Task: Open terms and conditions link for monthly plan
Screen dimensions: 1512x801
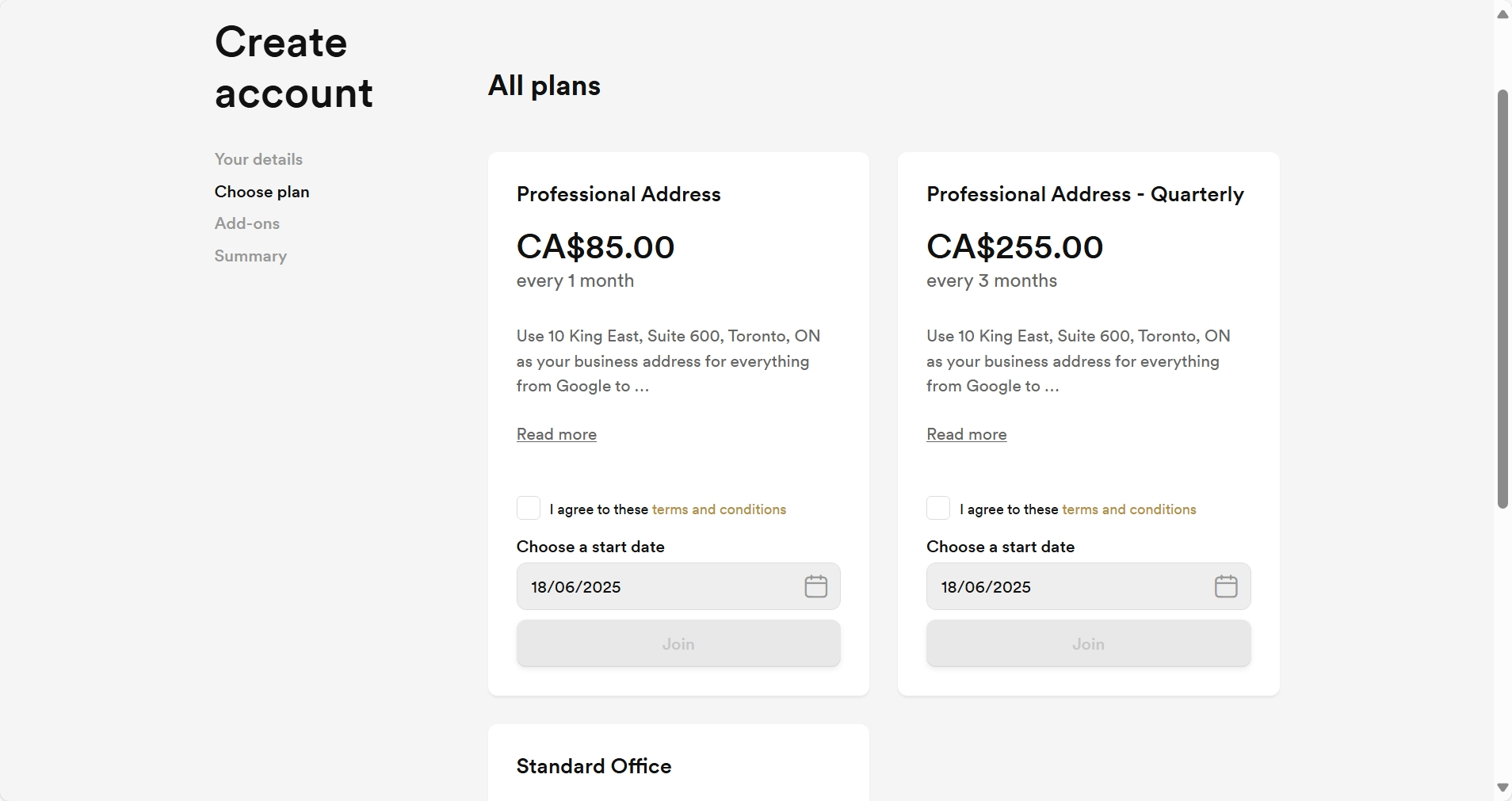Action: [x=719, y=509]
